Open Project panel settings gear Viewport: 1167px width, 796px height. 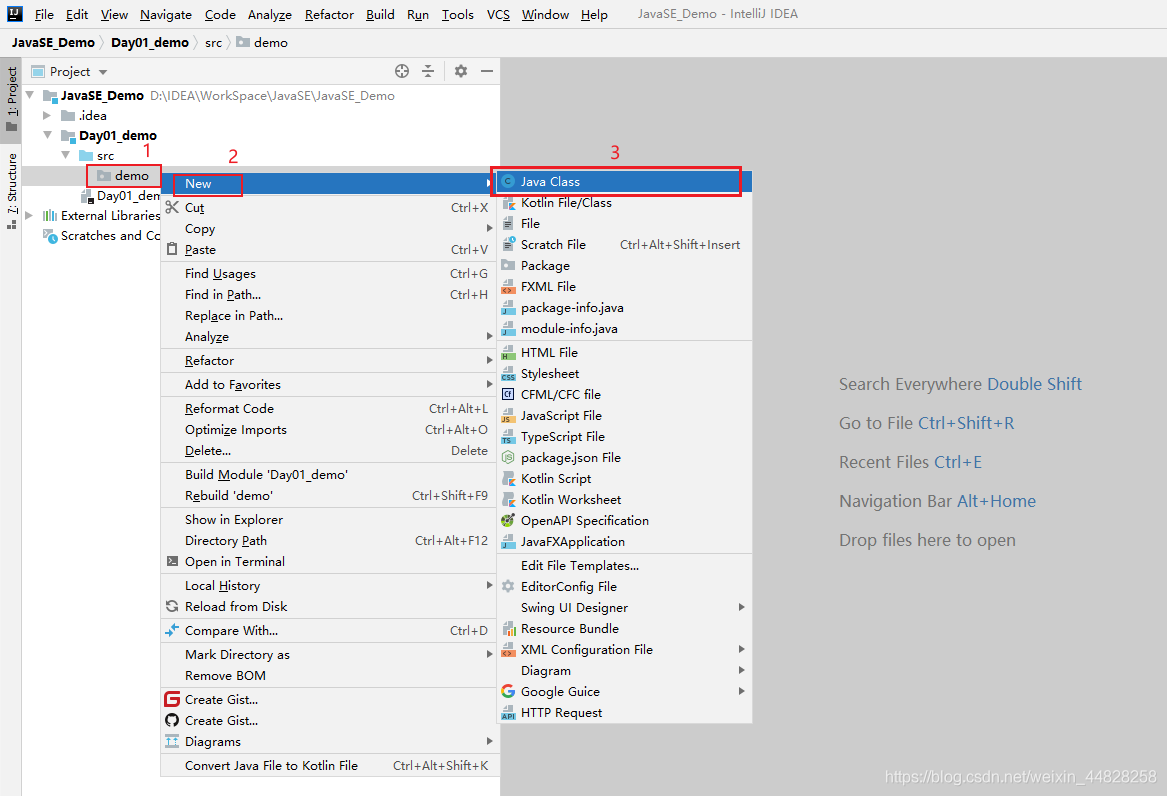click(461, 71)
